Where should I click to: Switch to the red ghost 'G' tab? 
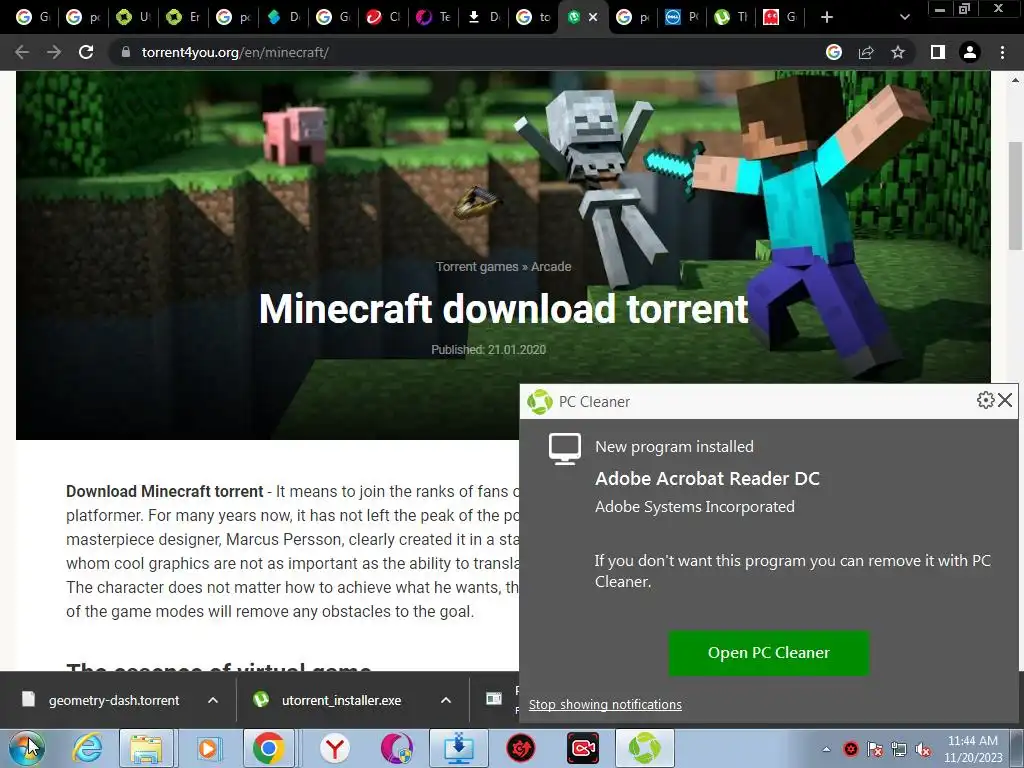(781, 17)
